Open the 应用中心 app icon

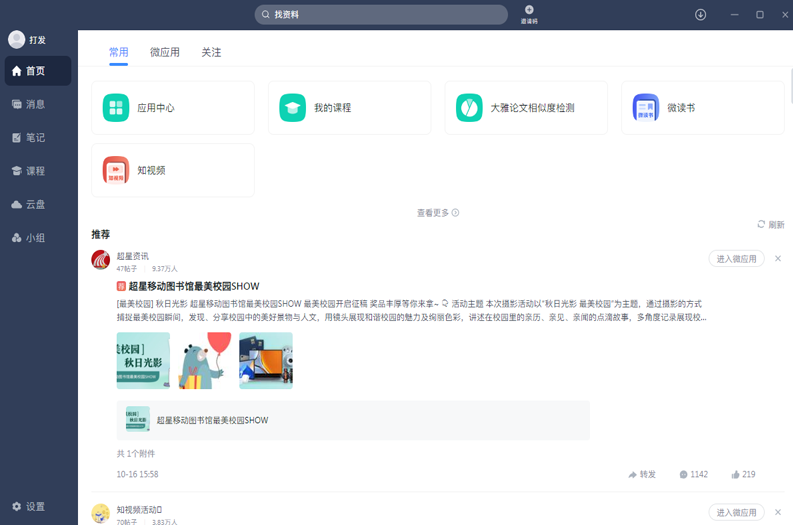tap(116, 108)
